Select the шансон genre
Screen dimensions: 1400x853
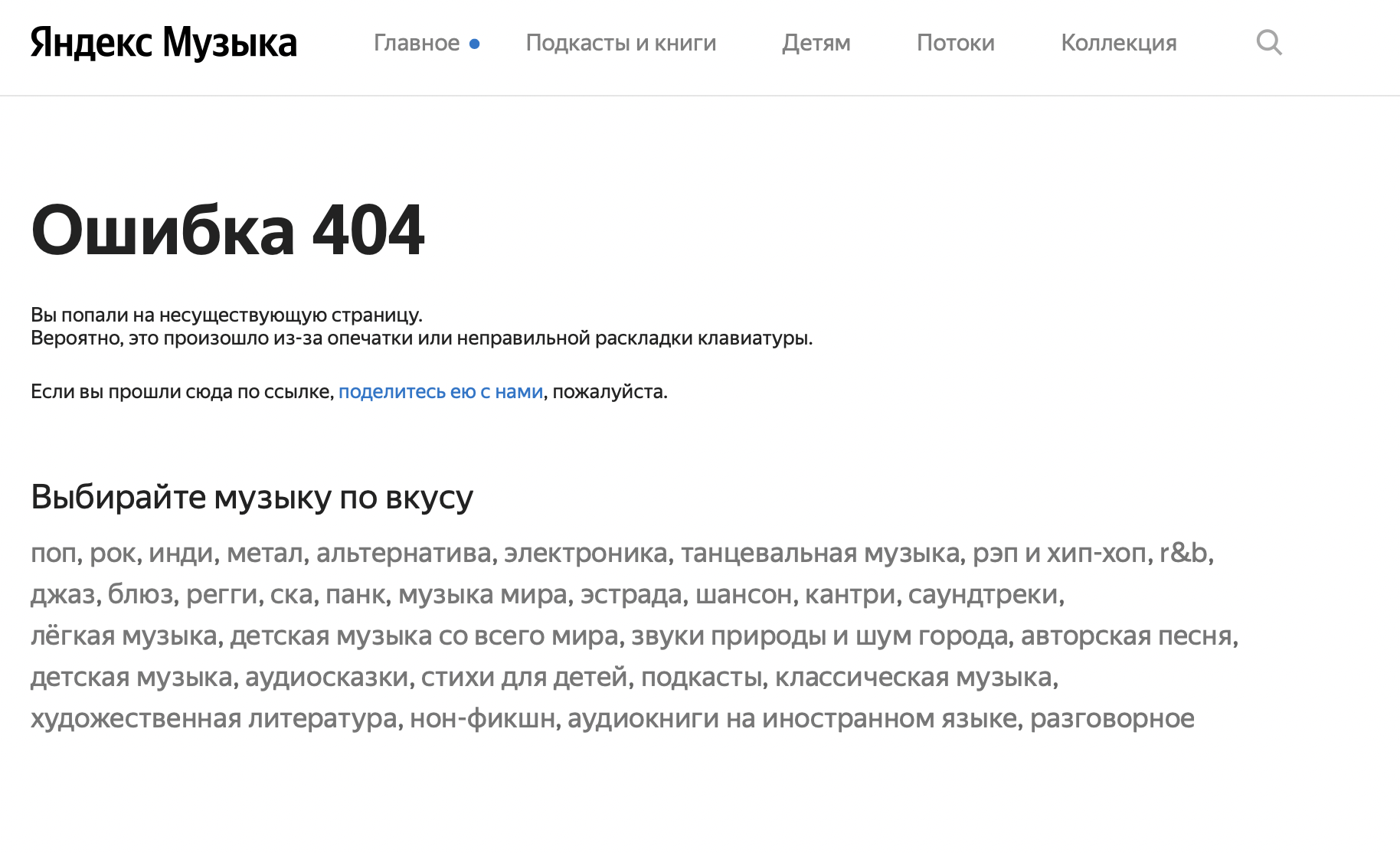click(743, 595)
